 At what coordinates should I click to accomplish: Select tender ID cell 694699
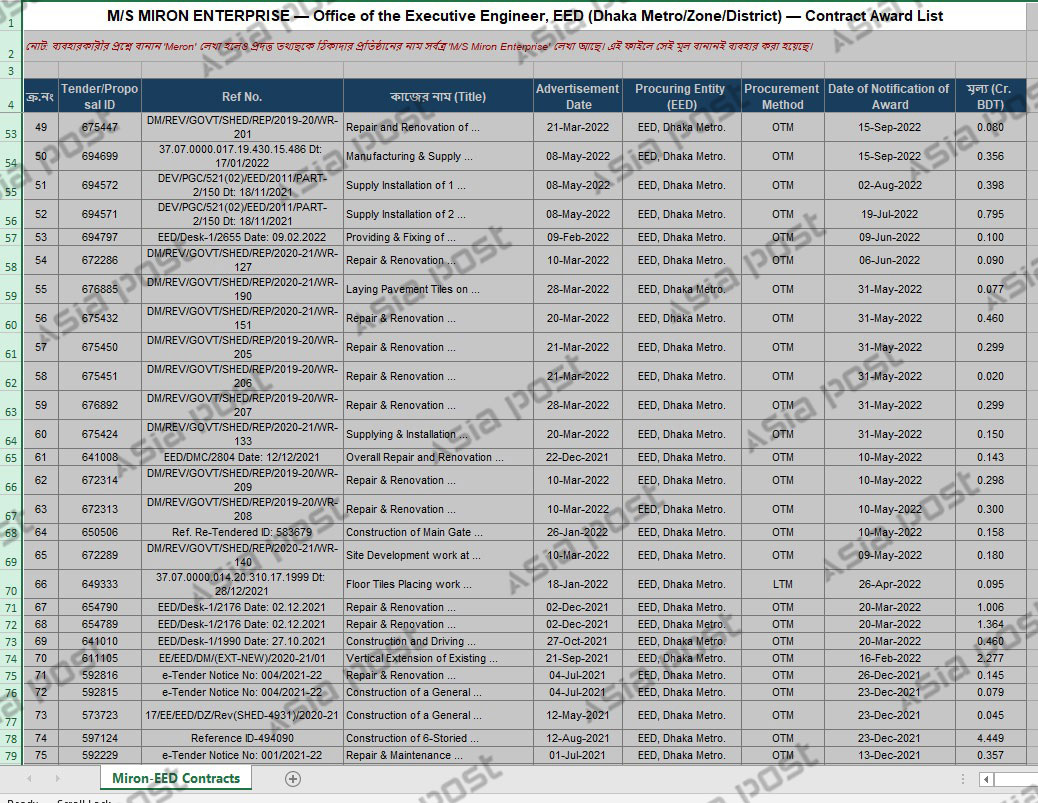coord(99,156)
